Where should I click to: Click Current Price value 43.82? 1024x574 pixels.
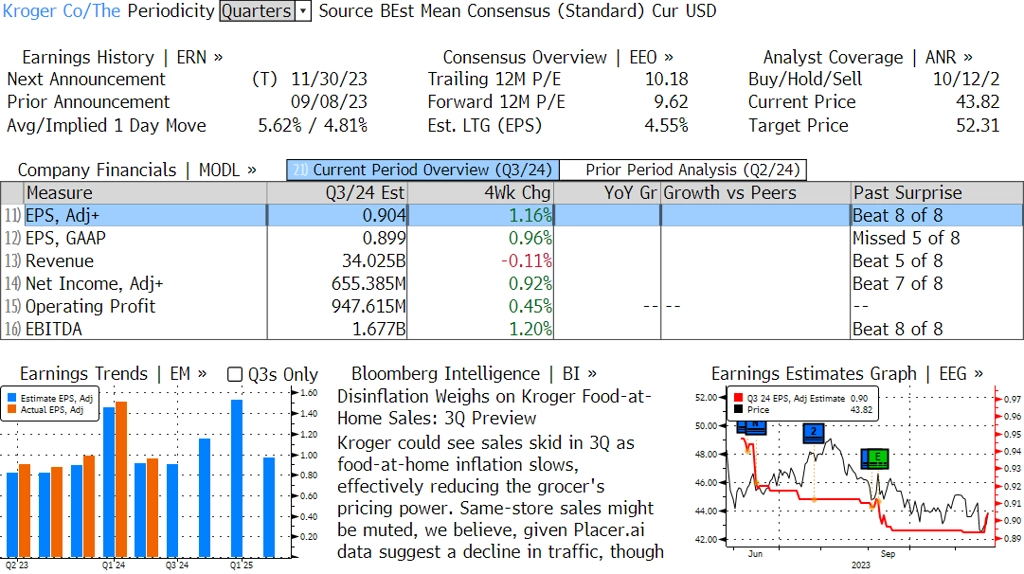click(978, 102)
